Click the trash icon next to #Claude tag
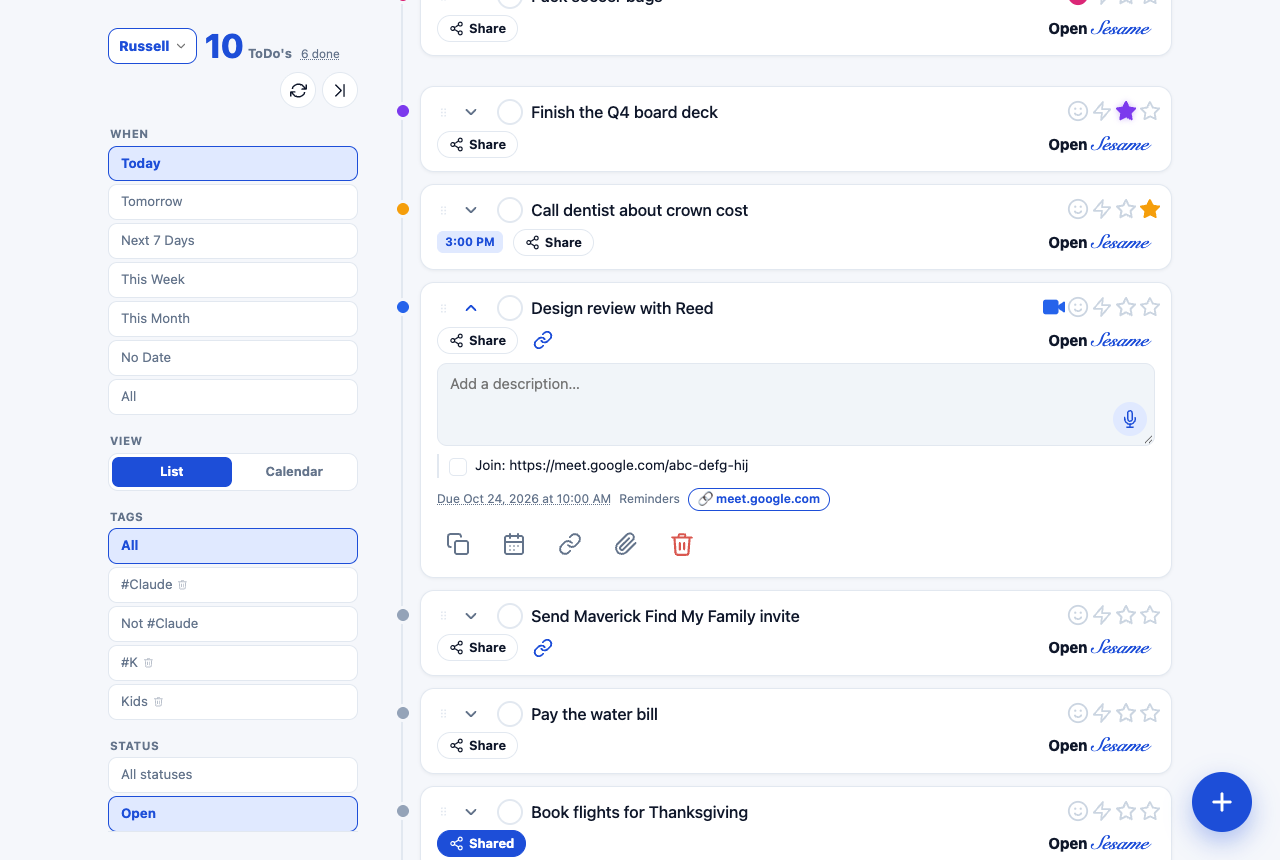1280x860 pixels. [183, 584]
